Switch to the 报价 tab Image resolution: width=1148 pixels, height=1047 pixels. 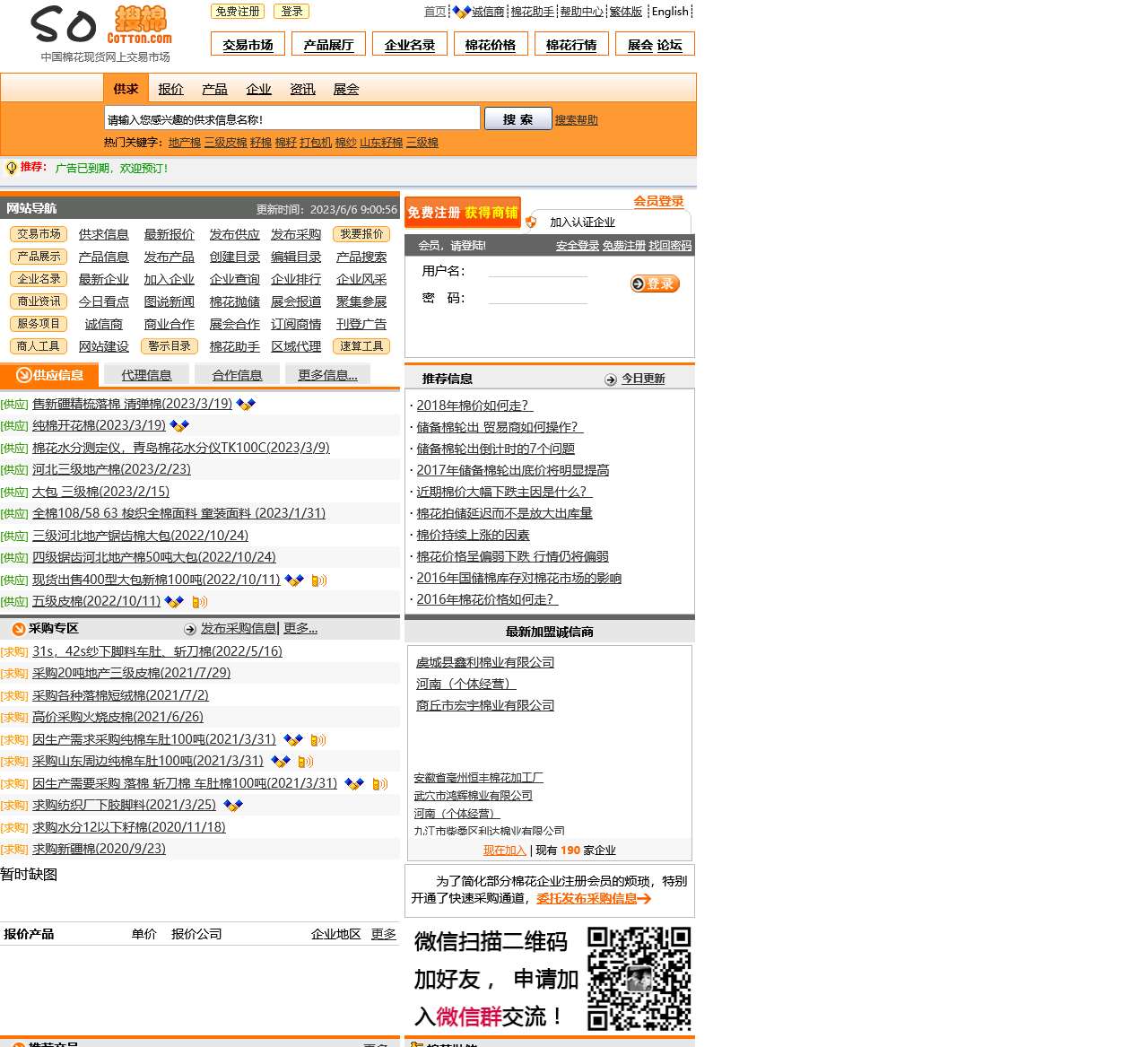coord(170,88)
